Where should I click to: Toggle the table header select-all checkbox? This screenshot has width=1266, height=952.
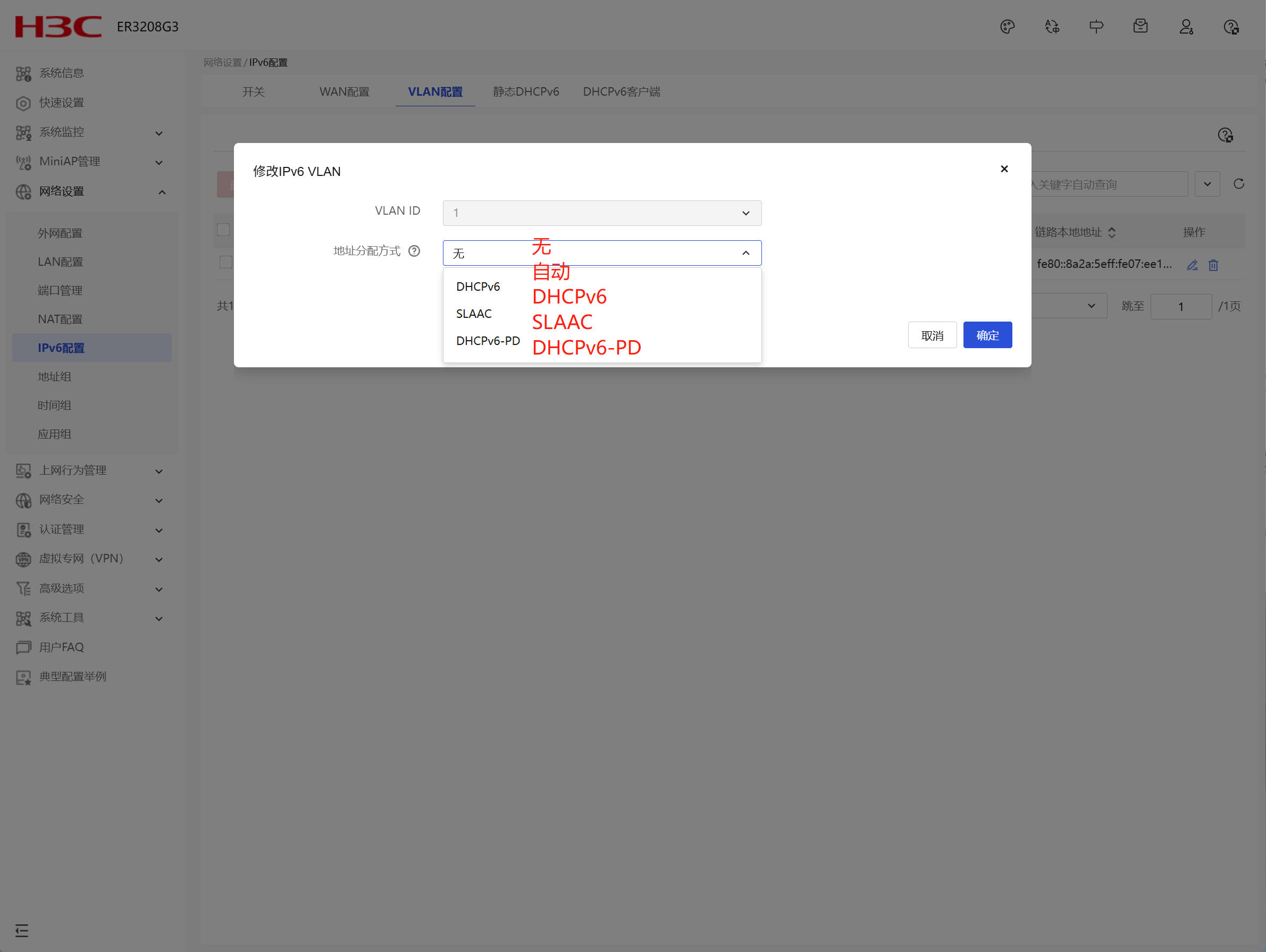(x=223, y=230)
